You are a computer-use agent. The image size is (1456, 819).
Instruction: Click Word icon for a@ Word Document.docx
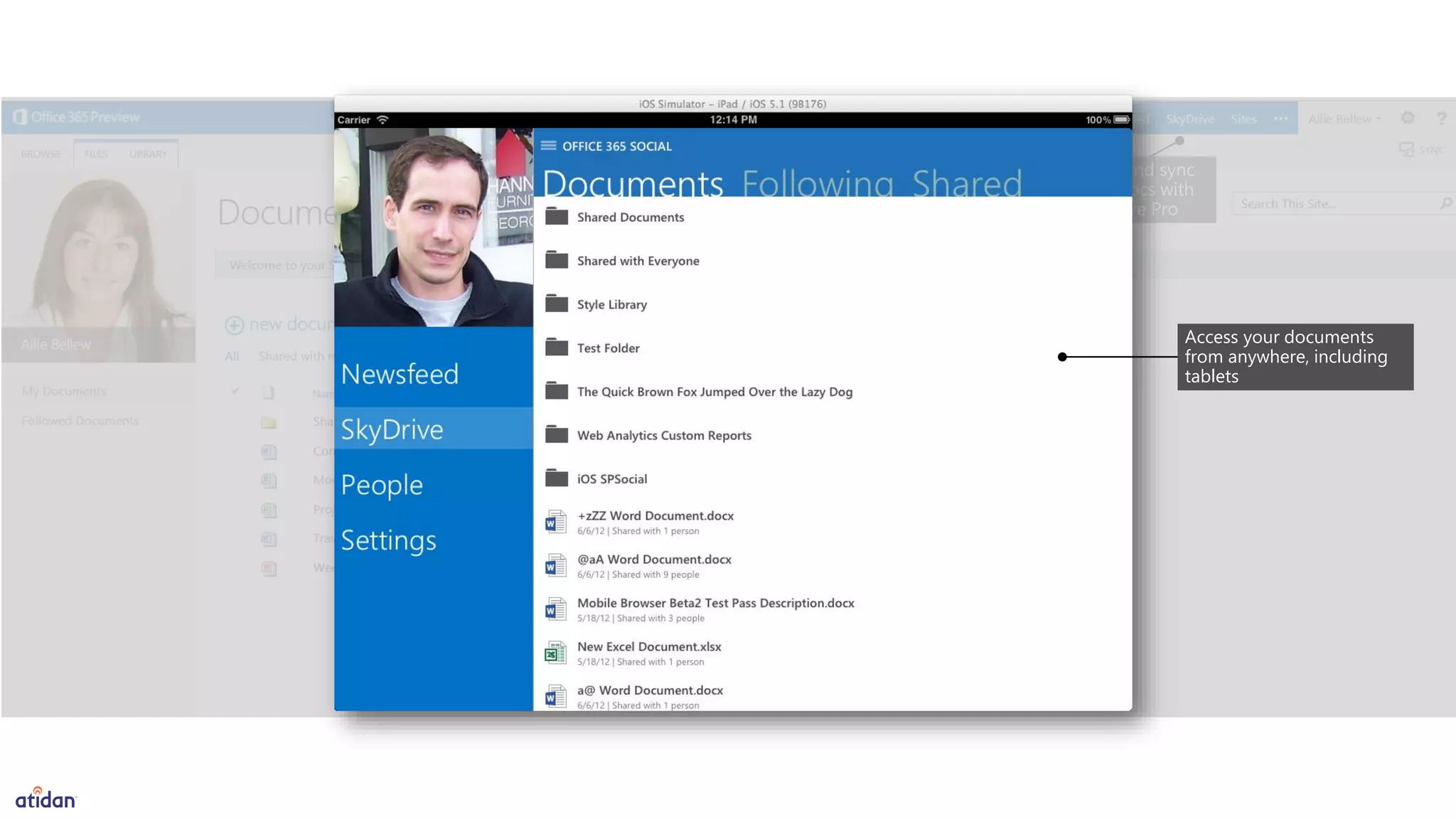pyautogui.click(x=556, y=696)
